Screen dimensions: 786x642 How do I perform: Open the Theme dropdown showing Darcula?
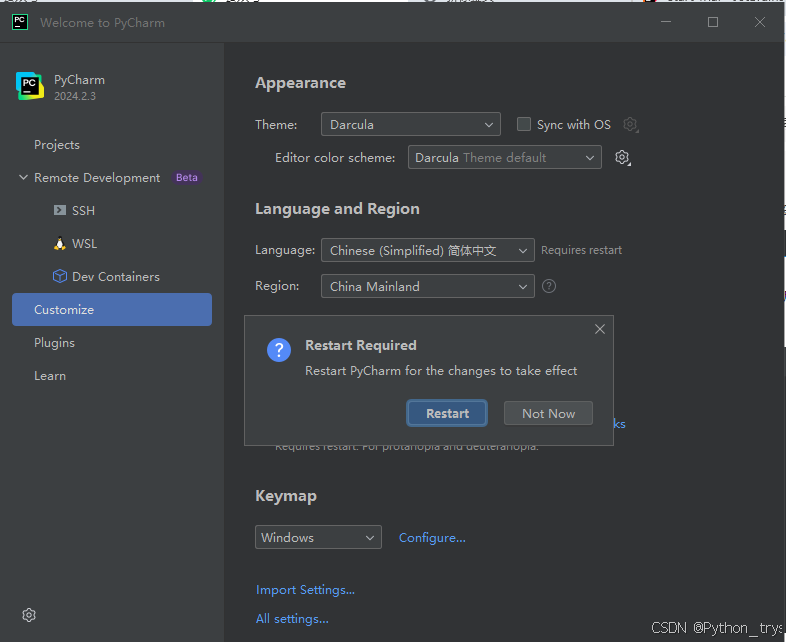(411, 124)
